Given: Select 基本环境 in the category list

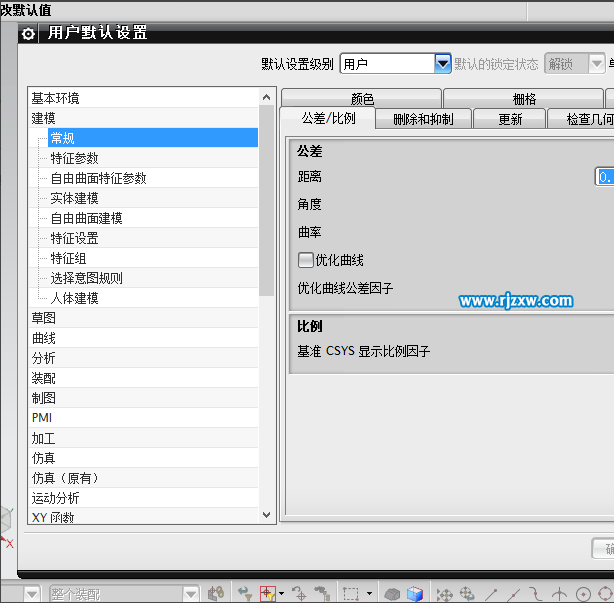Looking at the screenshot, I should tap(143, 98).
